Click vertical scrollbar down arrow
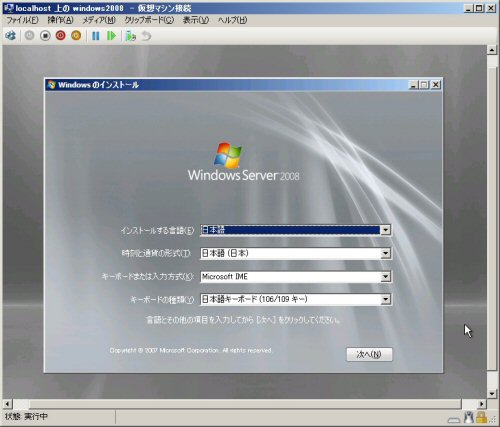Image resolution: width=500 pixels, height=427 pixels. click(x=492, y=394)
